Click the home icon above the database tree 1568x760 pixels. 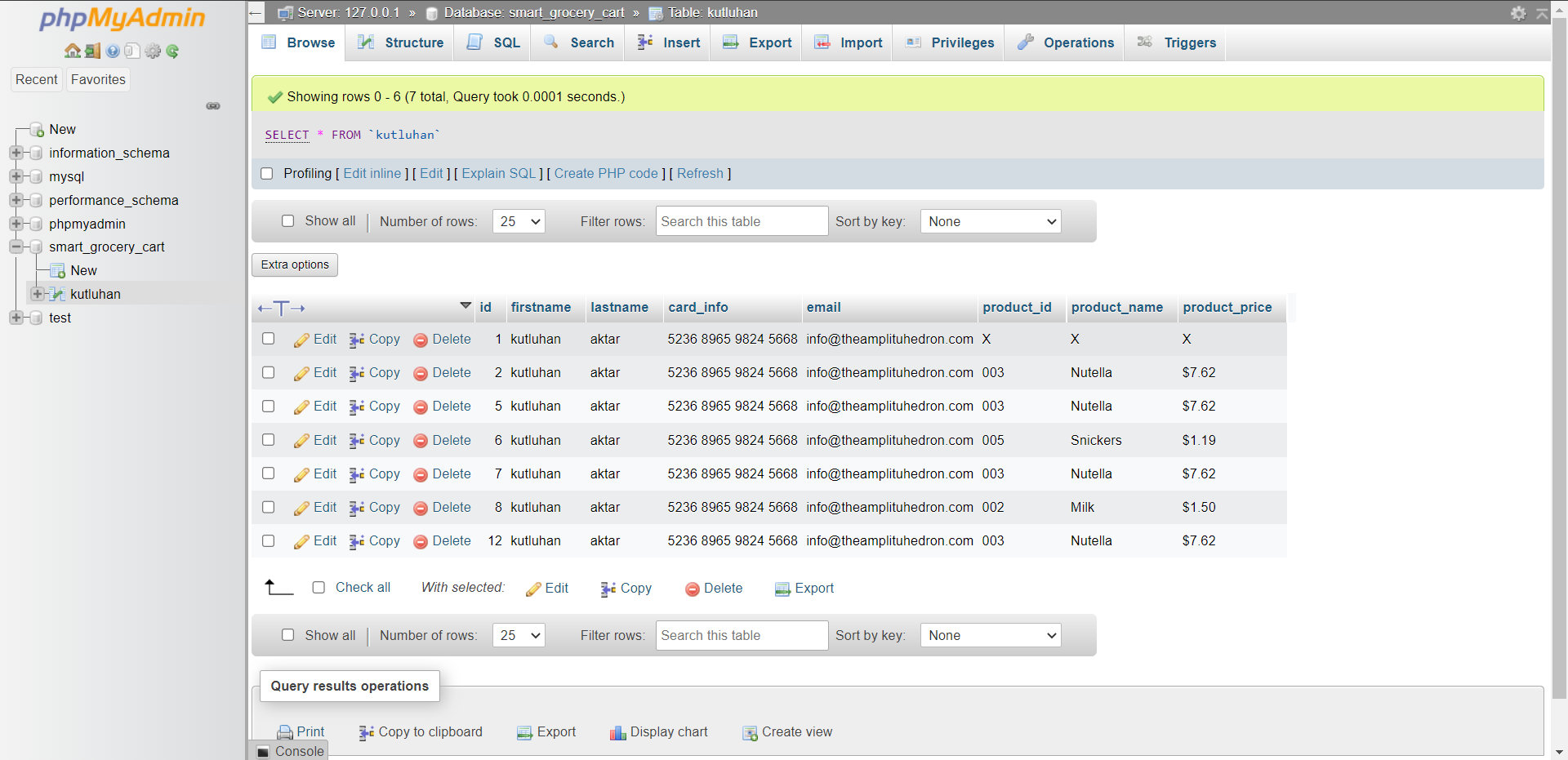pos(72,51)
